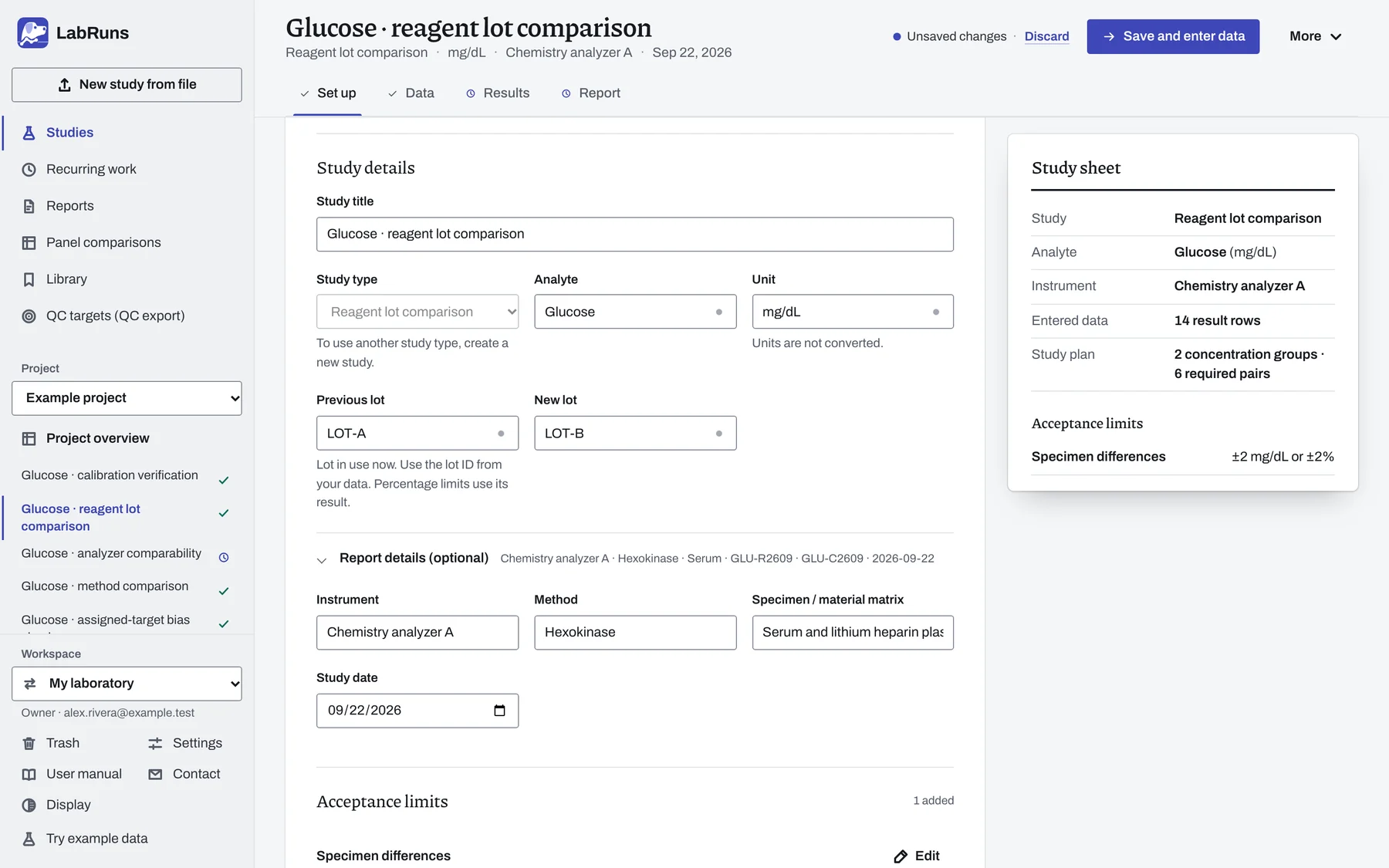Open Studies via its flask icon

coord(29,133)
